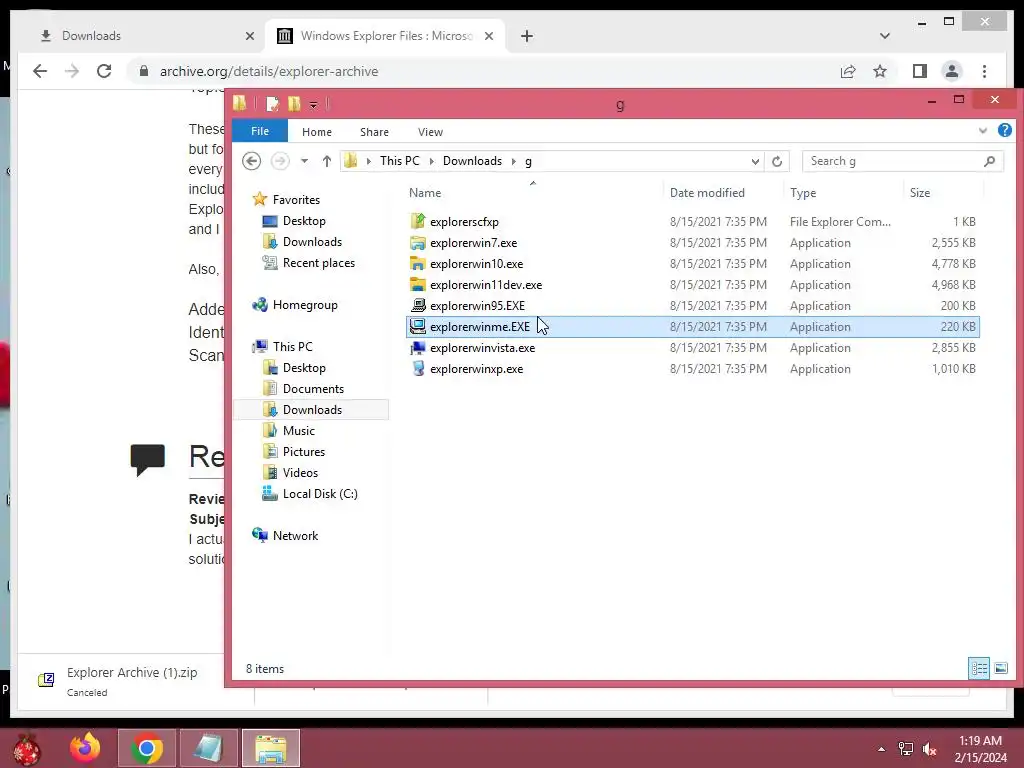Image resolution: width=1024 pixels, height=768 pixels.
Task: Select Desktop under Favorites
Action: tap(304, 221)
